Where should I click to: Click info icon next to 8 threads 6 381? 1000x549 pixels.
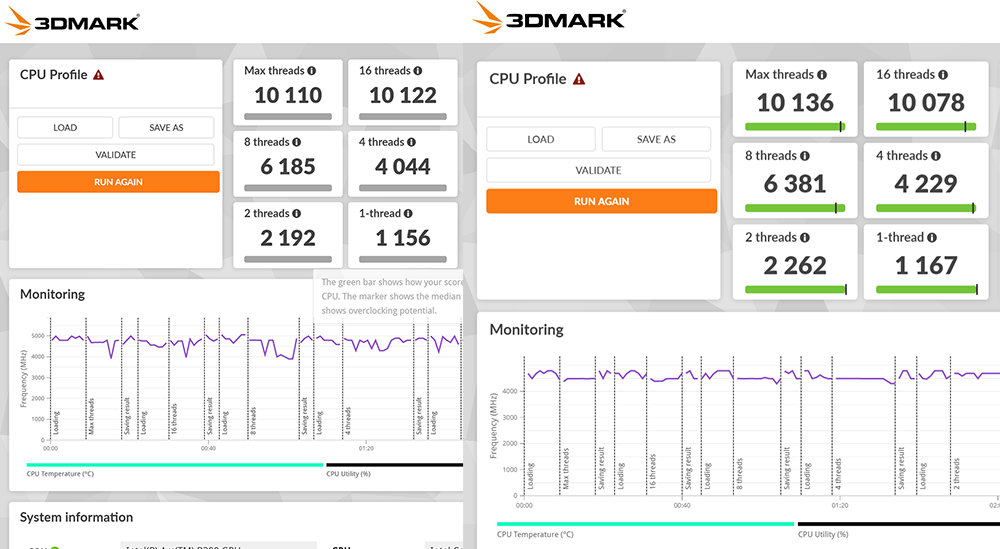(805, 156)
